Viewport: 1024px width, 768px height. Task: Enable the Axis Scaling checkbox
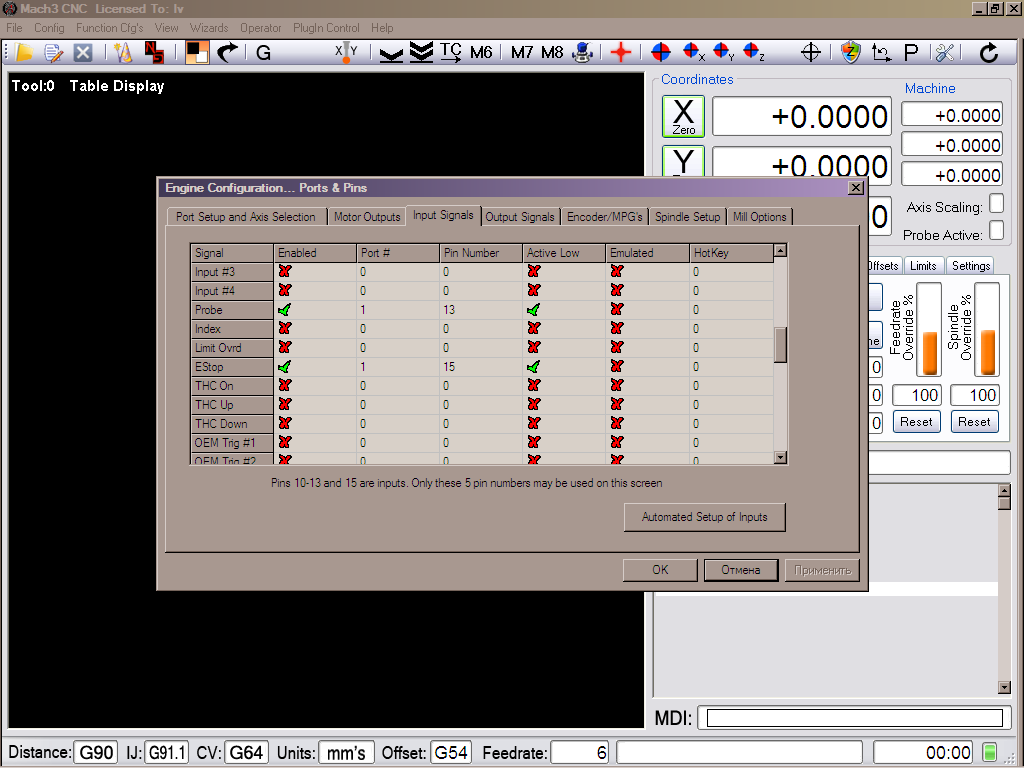point(996,204)
